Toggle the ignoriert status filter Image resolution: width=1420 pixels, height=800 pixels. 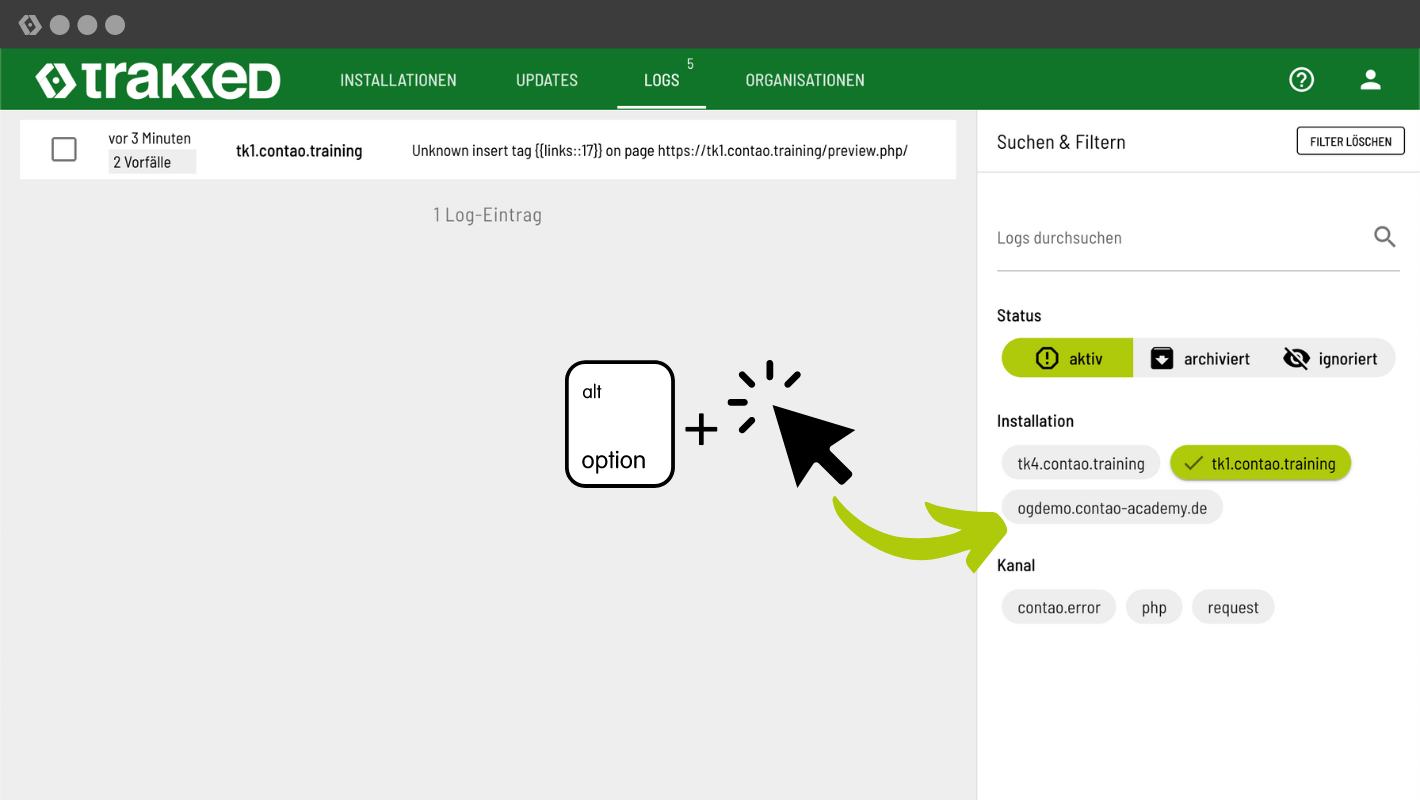click(1330, 358)
